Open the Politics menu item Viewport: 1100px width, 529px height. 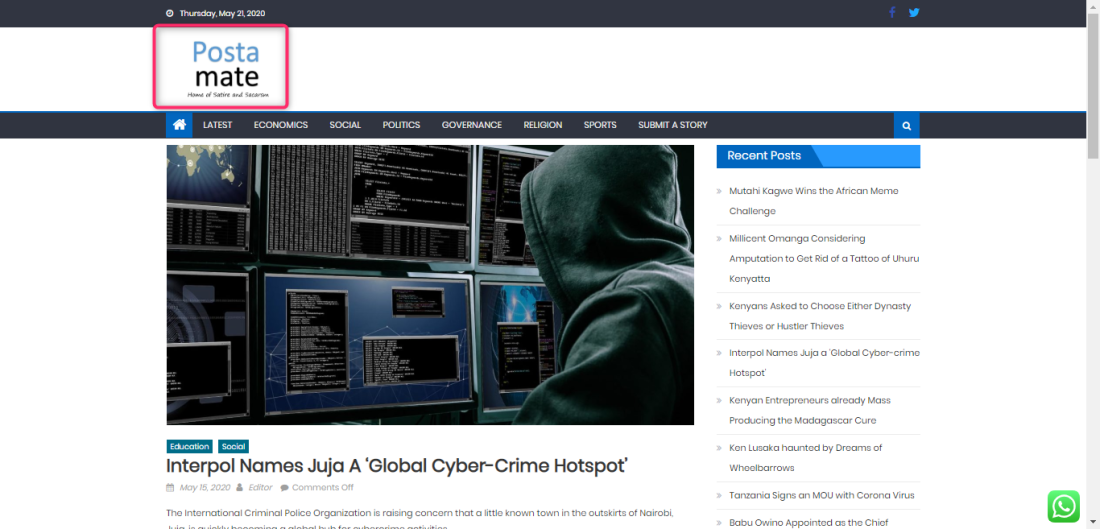(x=401, y=125)
